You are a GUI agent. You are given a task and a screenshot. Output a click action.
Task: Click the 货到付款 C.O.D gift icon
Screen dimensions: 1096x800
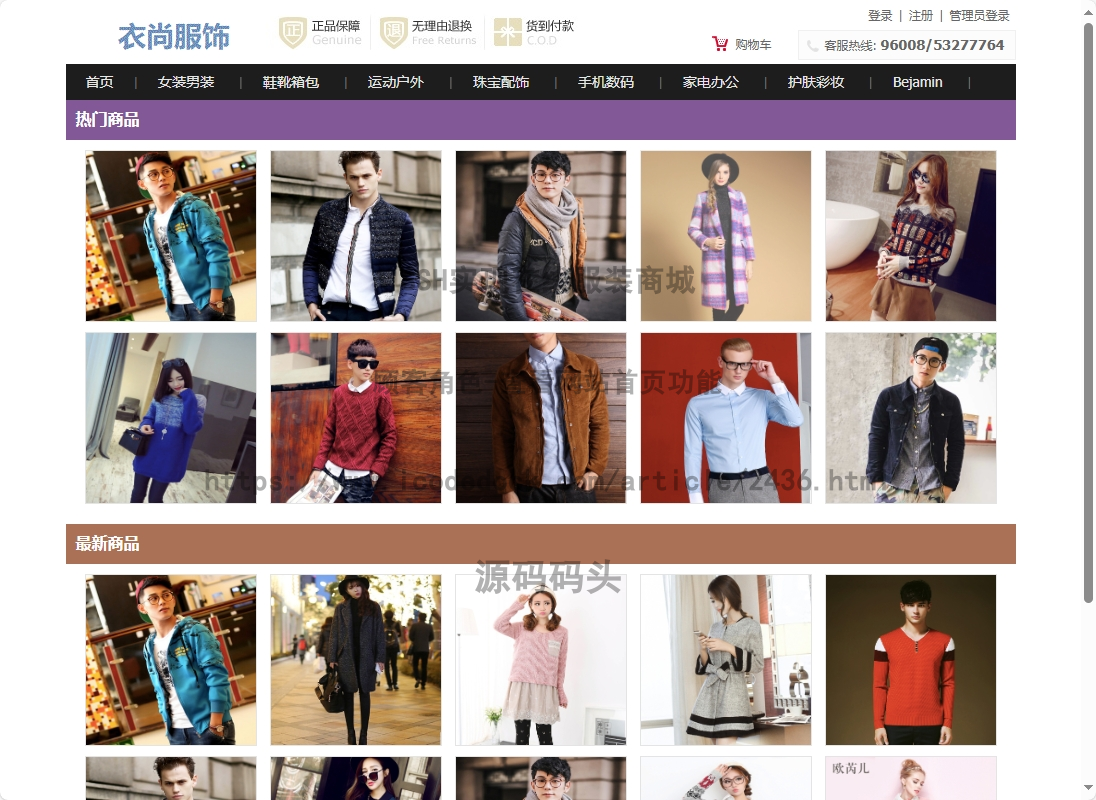coord(507,33)
